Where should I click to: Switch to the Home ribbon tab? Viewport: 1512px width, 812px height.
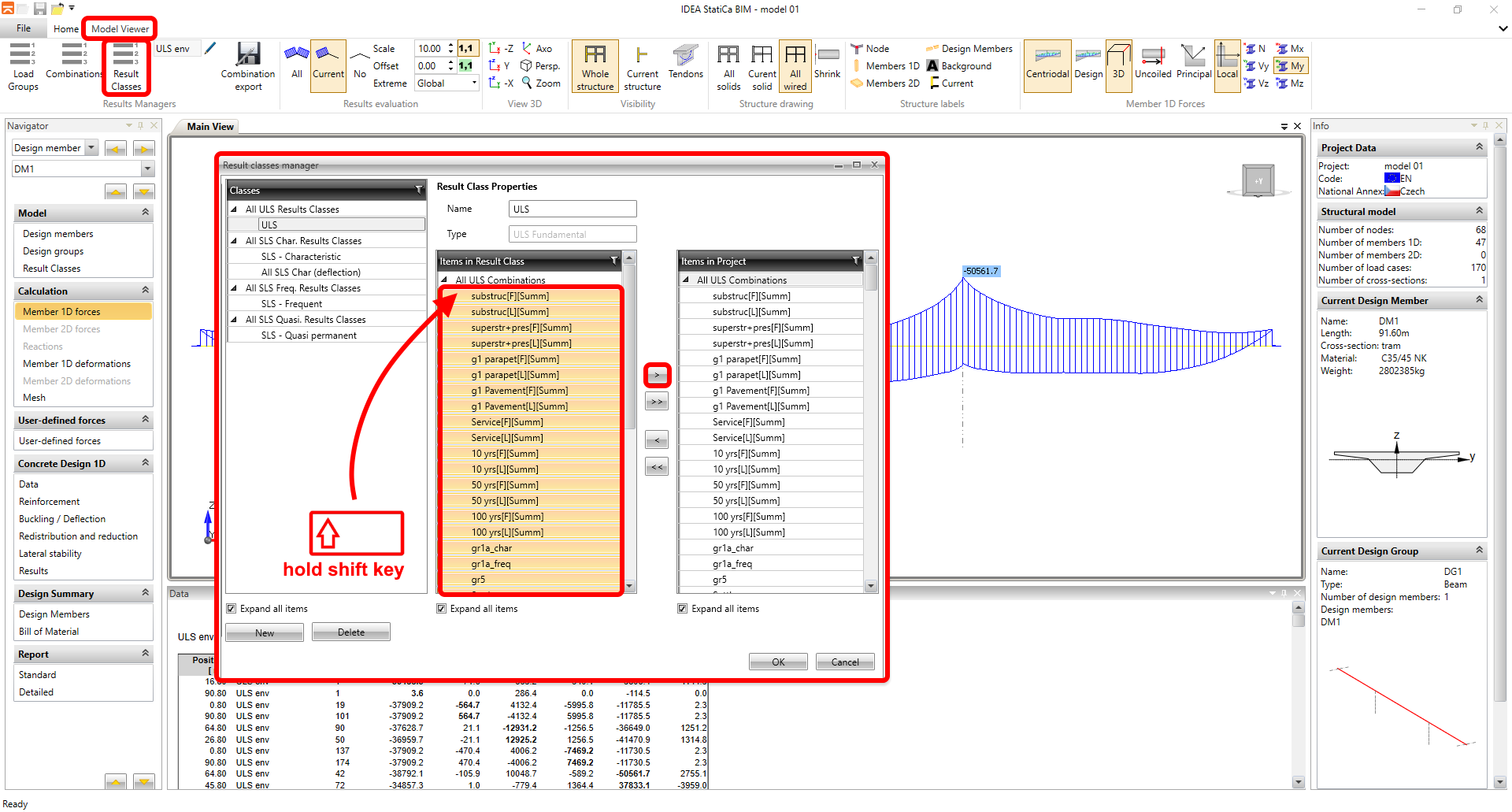tap(66, 29)
